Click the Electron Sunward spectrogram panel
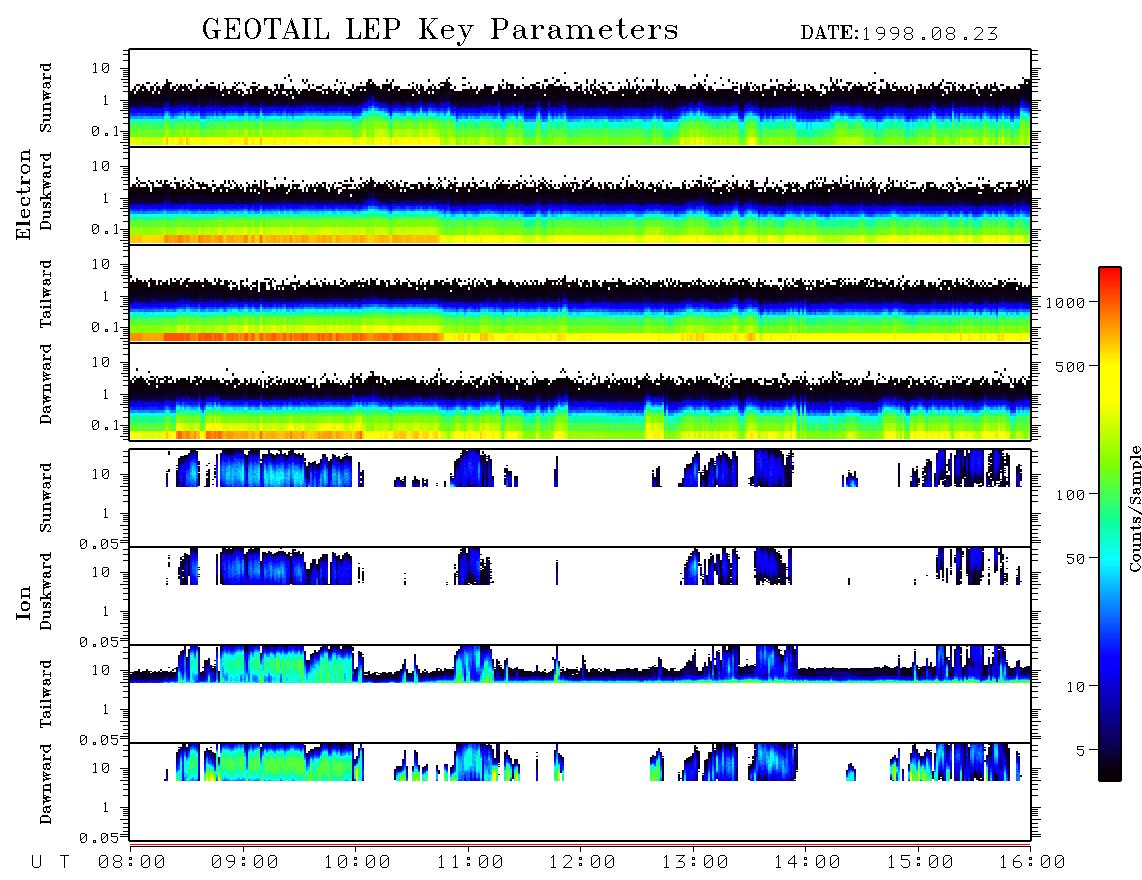The image size is (1142, 880). coord(580,98)
